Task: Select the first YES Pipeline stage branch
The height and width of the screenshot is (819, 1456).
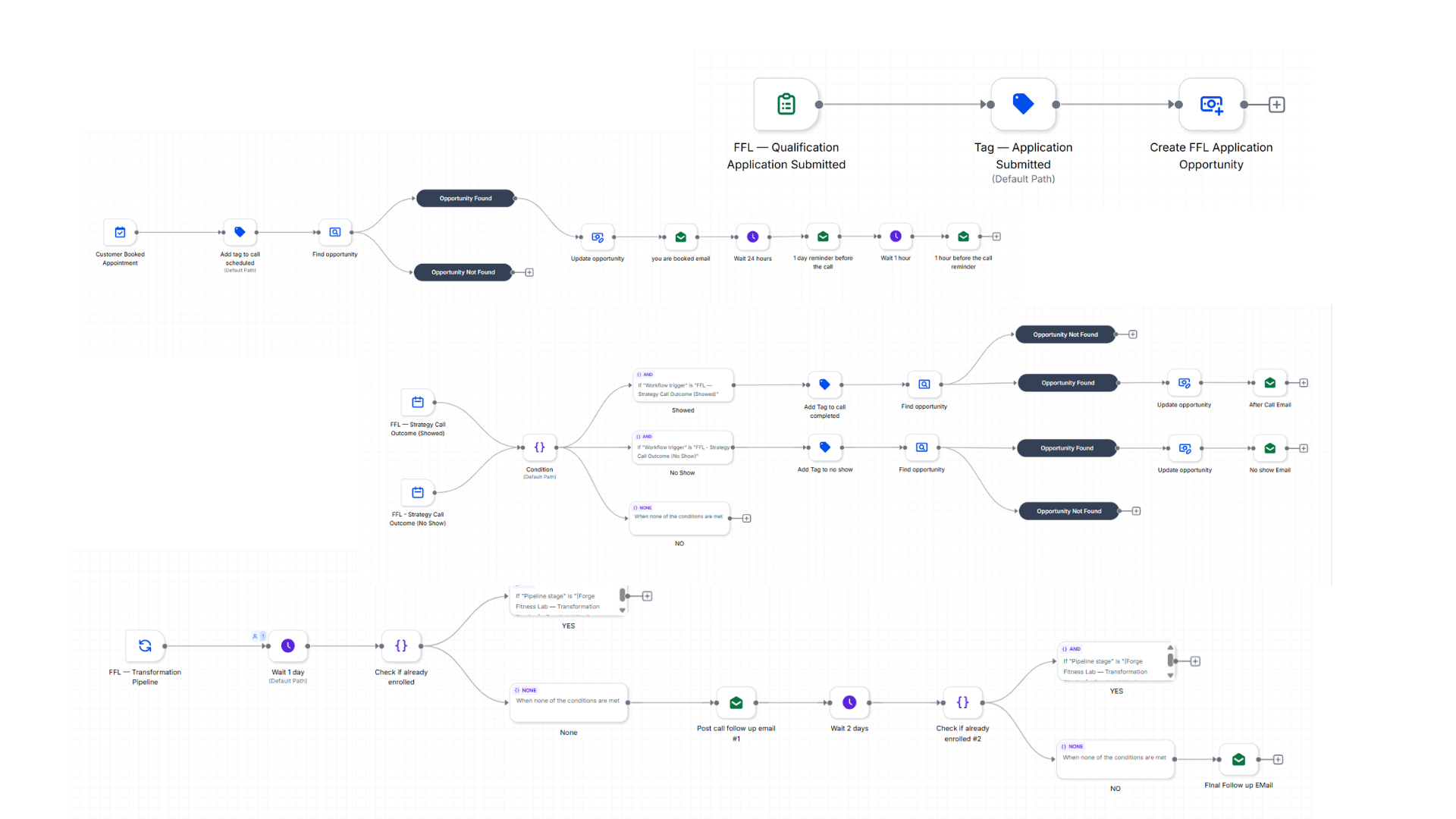Action: tap(569, 600)
